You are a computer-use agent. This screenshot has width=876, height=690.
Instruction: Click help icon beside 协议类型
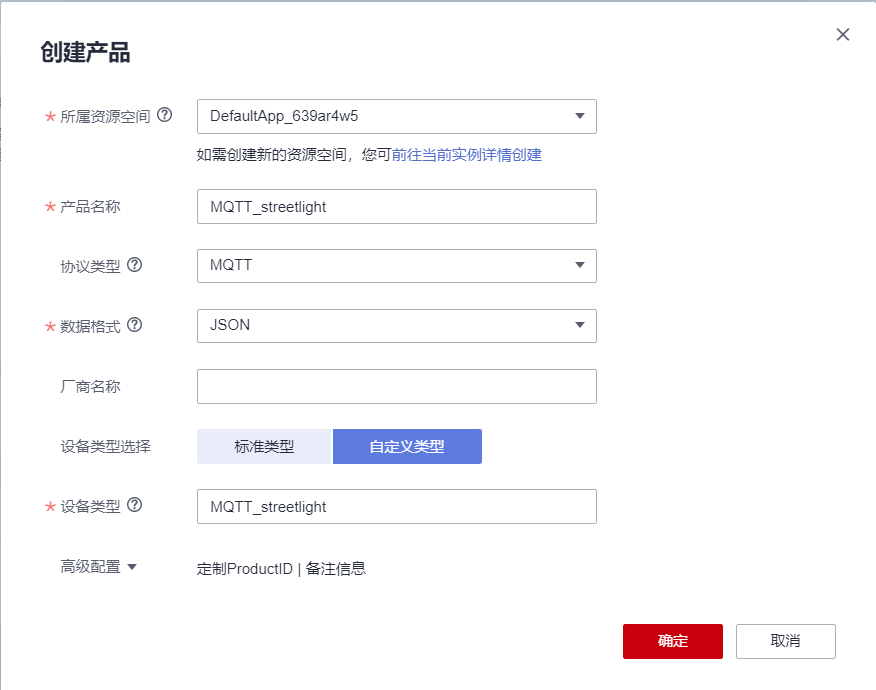(x=134, y=265)
